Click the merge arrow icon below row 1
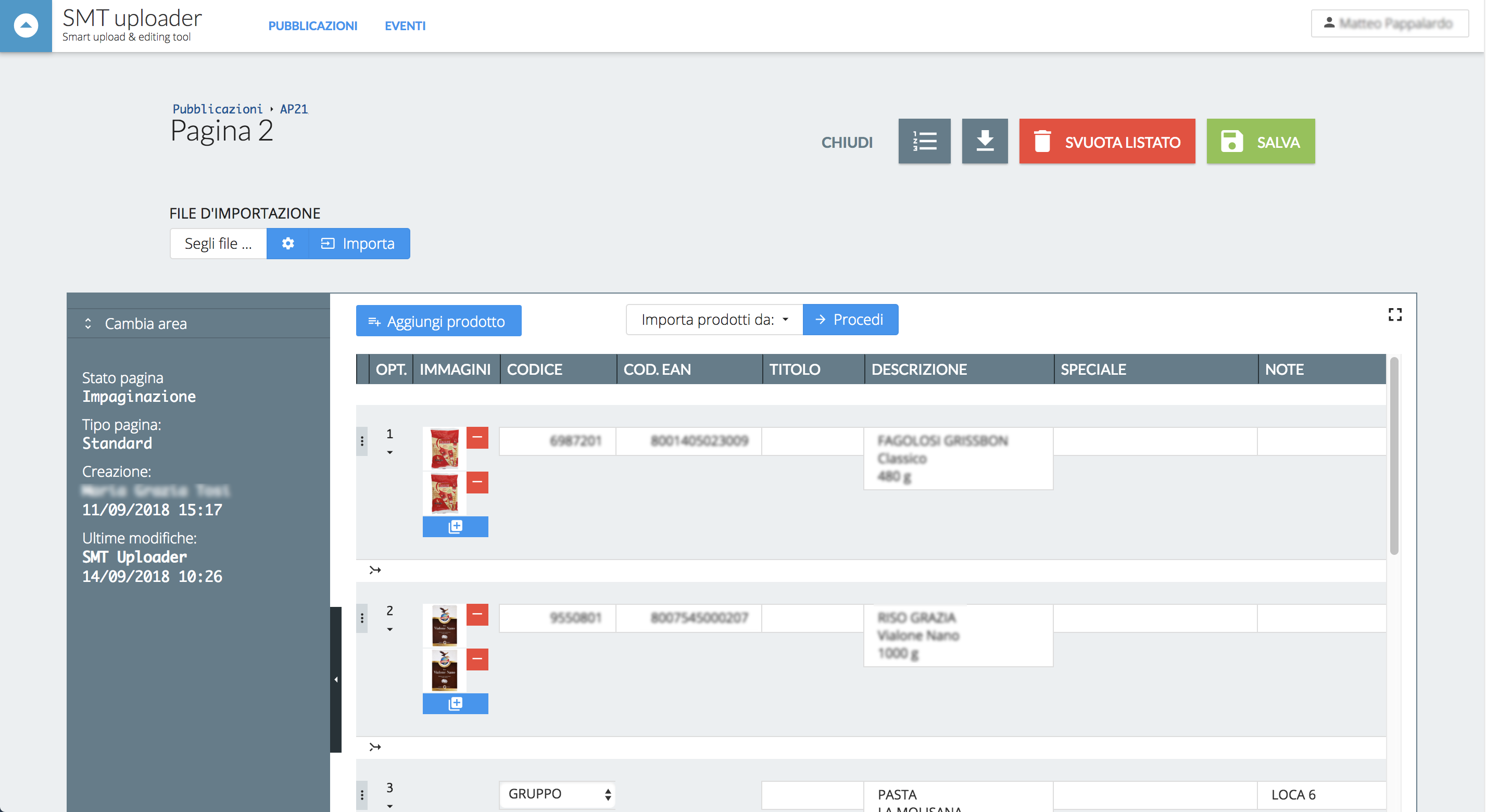This screenshot has width=1486, height=812. [x=375, y=570]
